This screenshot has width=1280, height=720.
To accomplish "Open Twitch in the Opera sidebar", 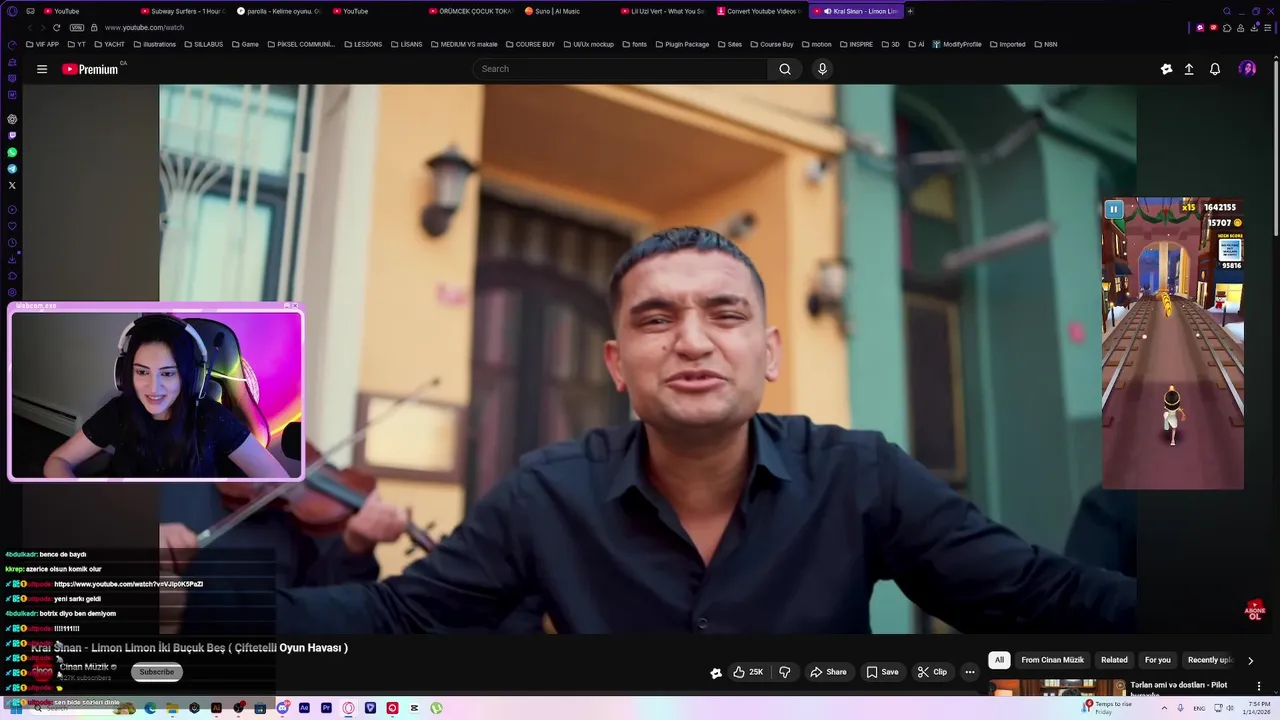I will click(x=12, y=135).
